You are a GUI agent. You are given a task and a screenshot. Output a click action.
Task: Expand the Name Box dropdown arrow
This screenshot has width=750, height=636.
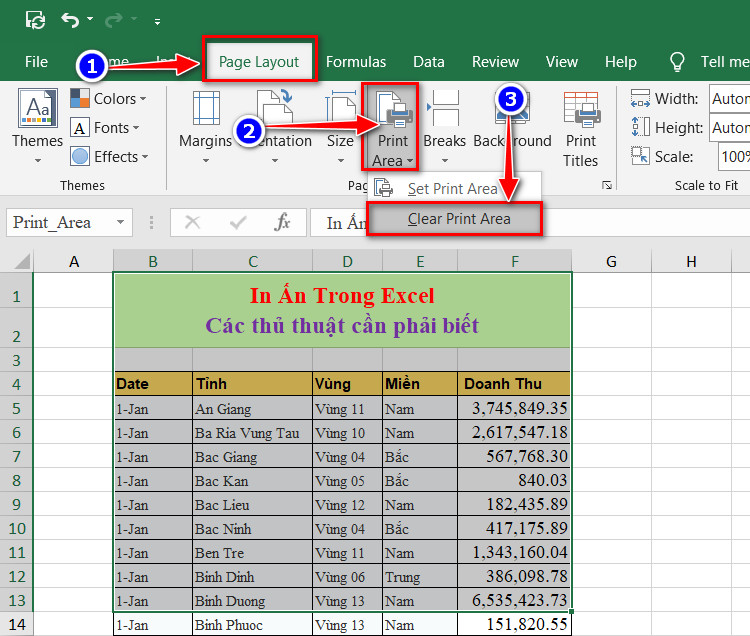coord(121,222)
